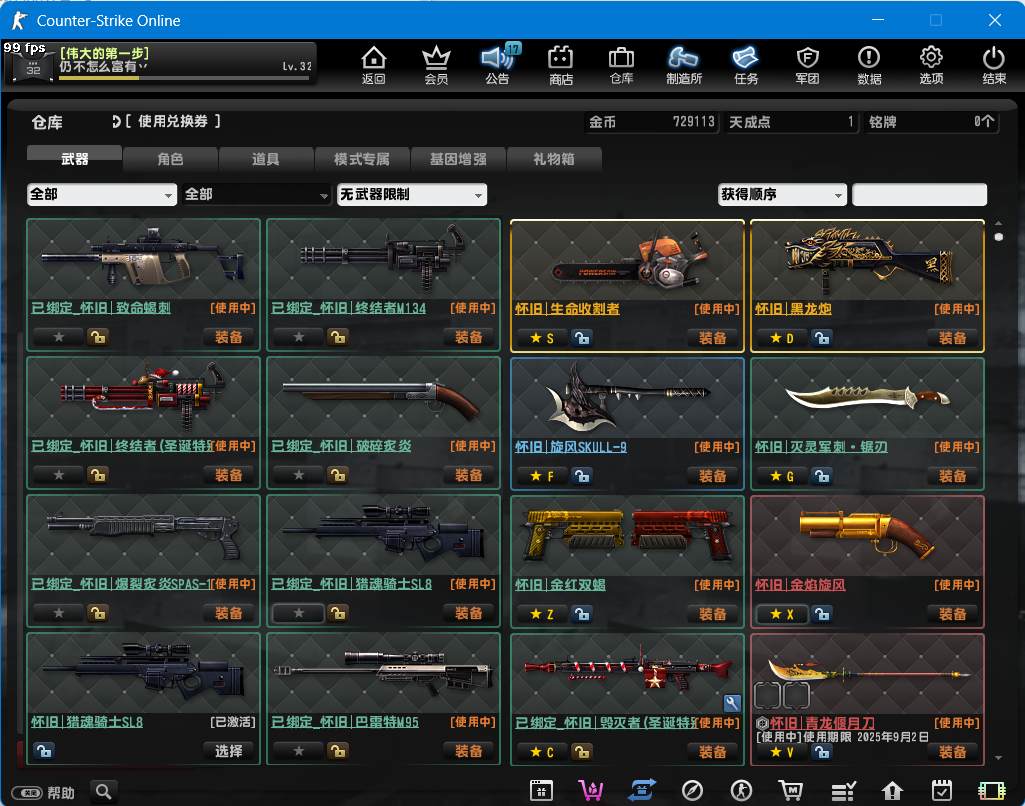Switch to the 模式专属 tab
The image size is (1025, 806).
(362, 159)
